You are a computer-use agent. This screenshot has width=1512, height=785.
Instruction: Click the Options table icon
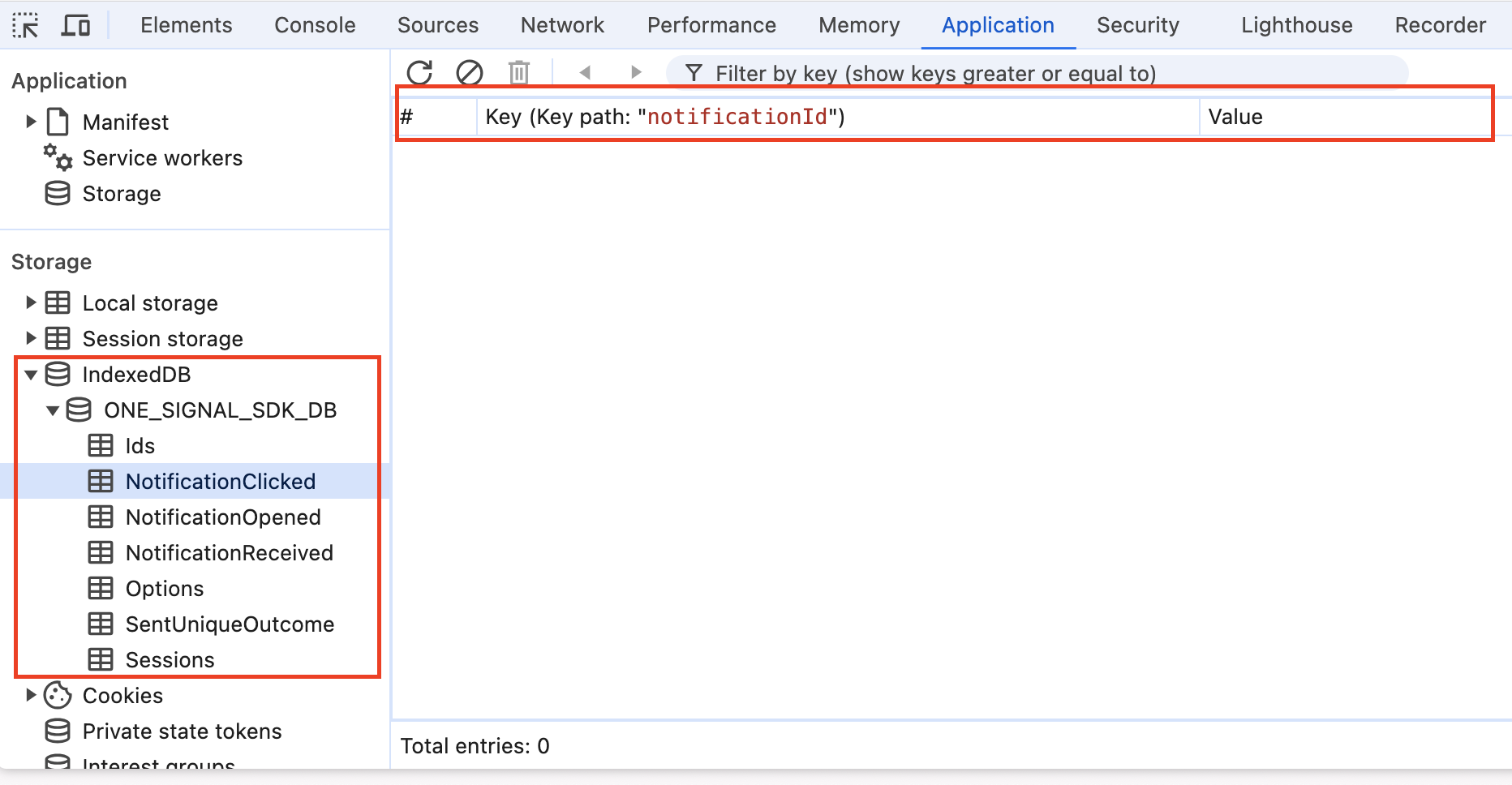click(x=101, y=588)
